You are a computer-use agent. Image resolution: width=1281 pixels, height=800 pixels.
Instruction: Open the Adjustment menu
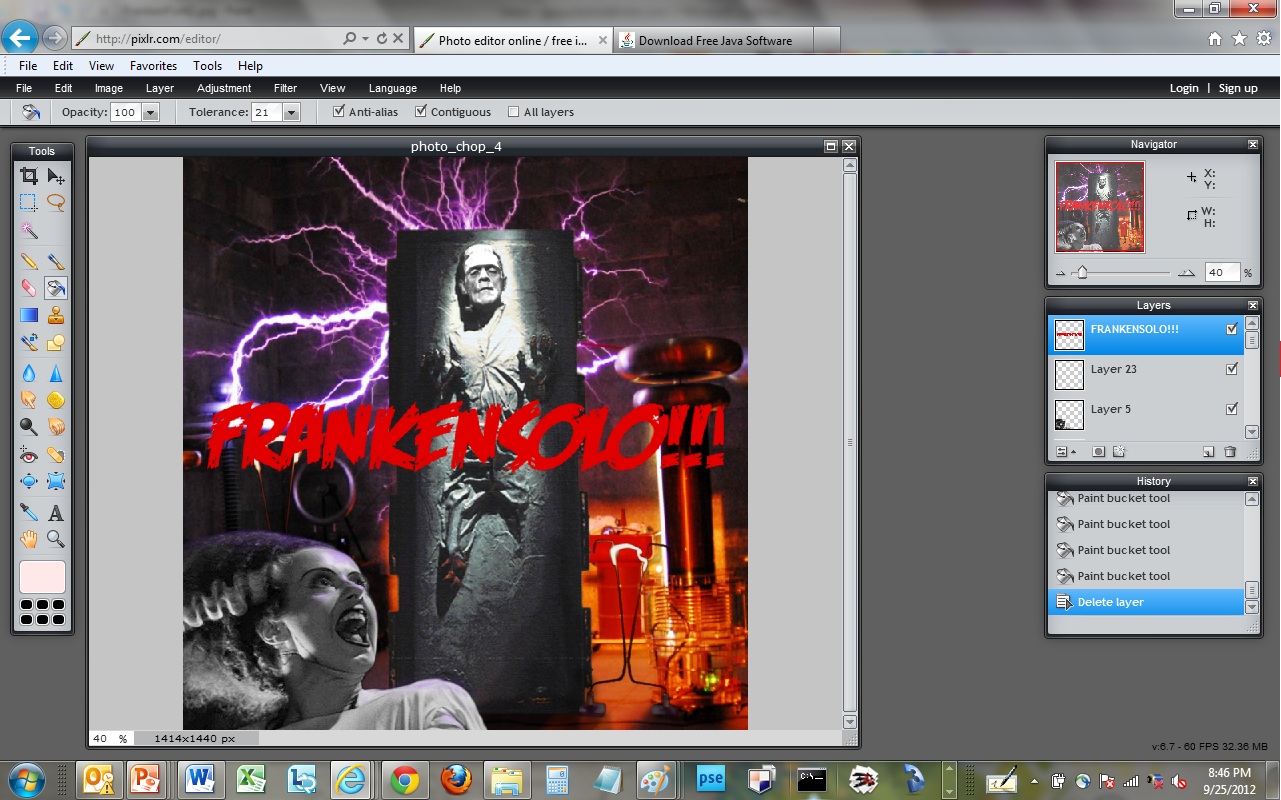pos(224,88)
